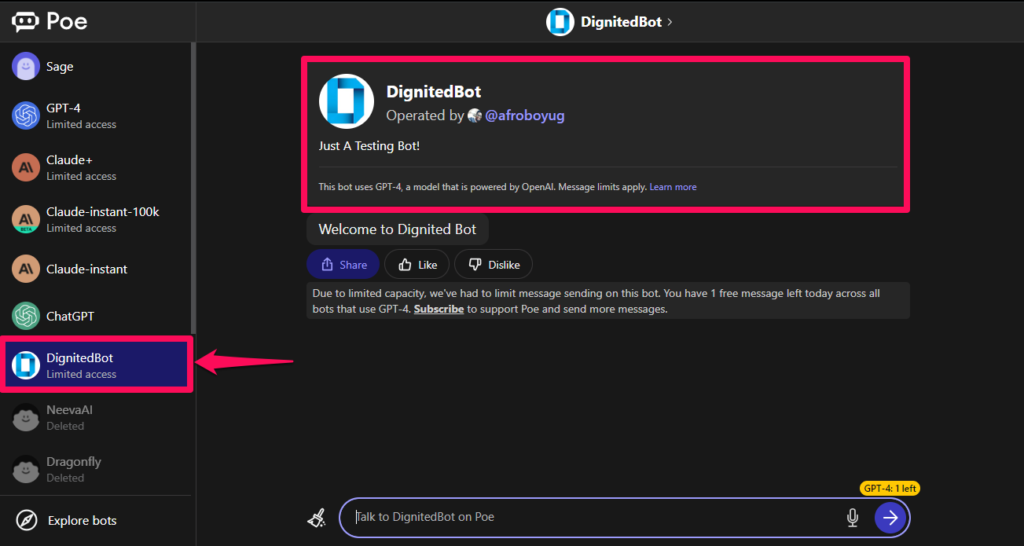Image resolution: width=1024 pixels, height=546 pixels.
Task: Open @afroboyug operator profile link
Action: pos(525,116)
